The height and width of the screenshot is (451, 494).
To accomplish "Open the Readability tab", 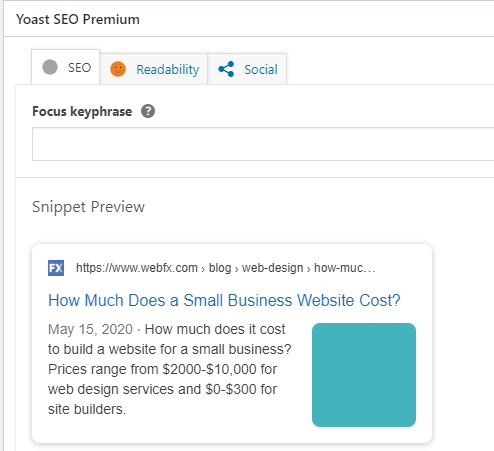I will tap(154, 69).
